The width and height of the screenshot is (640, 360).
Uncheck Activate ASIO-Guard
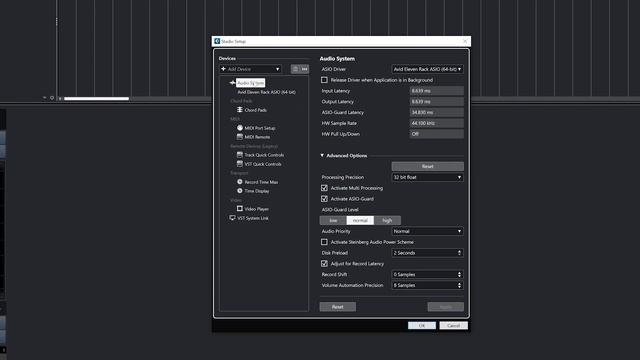pos(324,199)
